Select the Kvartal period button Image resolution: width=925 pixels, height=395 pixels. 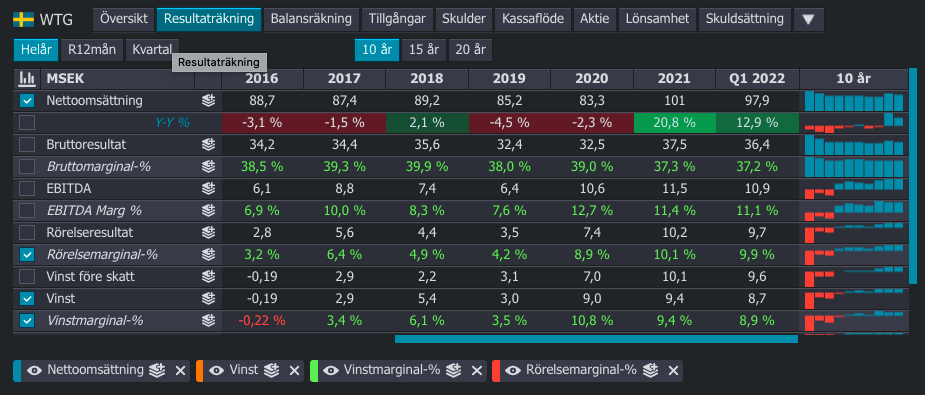click(152, 50)
